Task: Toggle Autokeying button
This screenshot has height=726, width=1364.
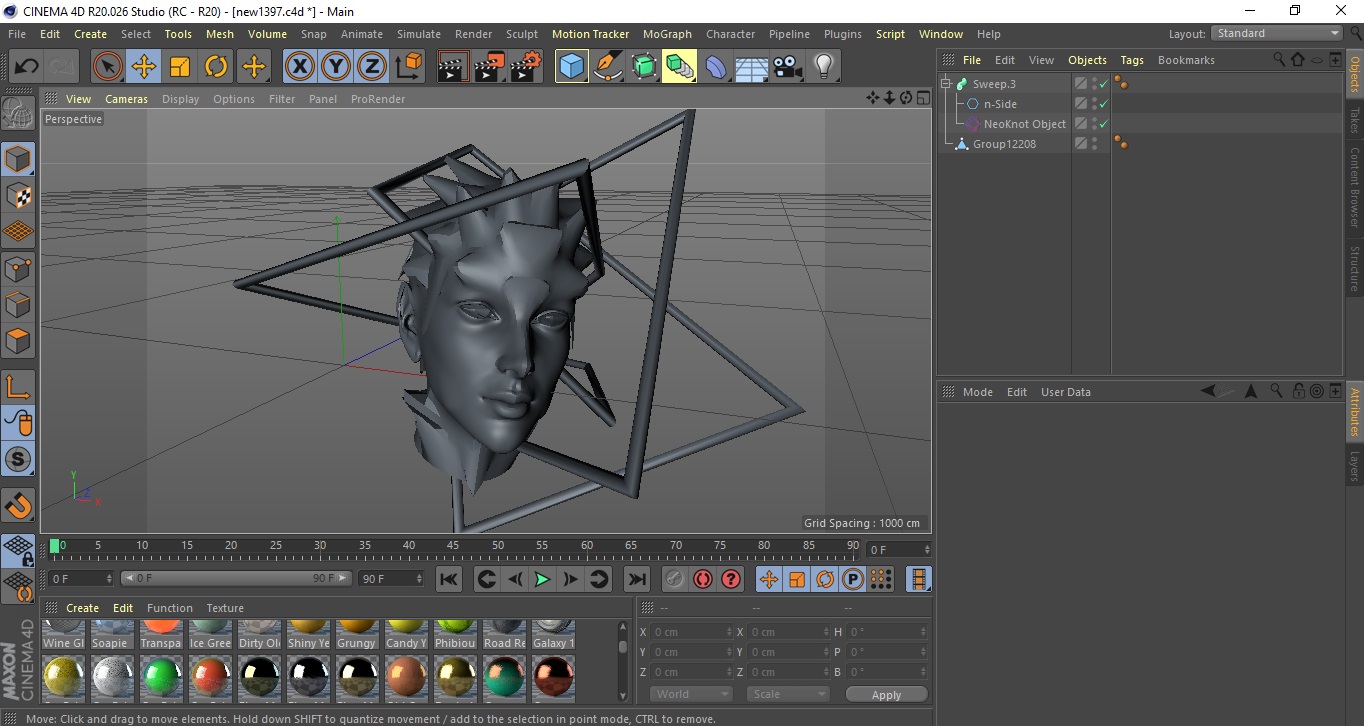Action: coord(703,579)
